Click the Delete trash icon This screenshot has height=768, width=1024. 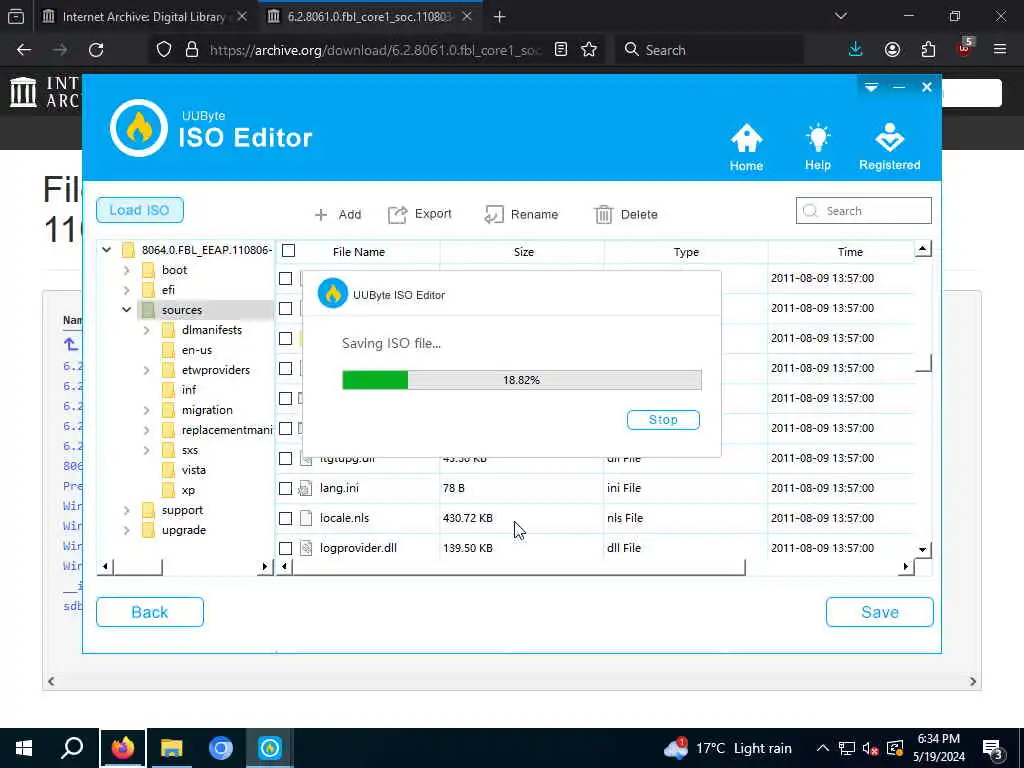[x=603, y=214]
